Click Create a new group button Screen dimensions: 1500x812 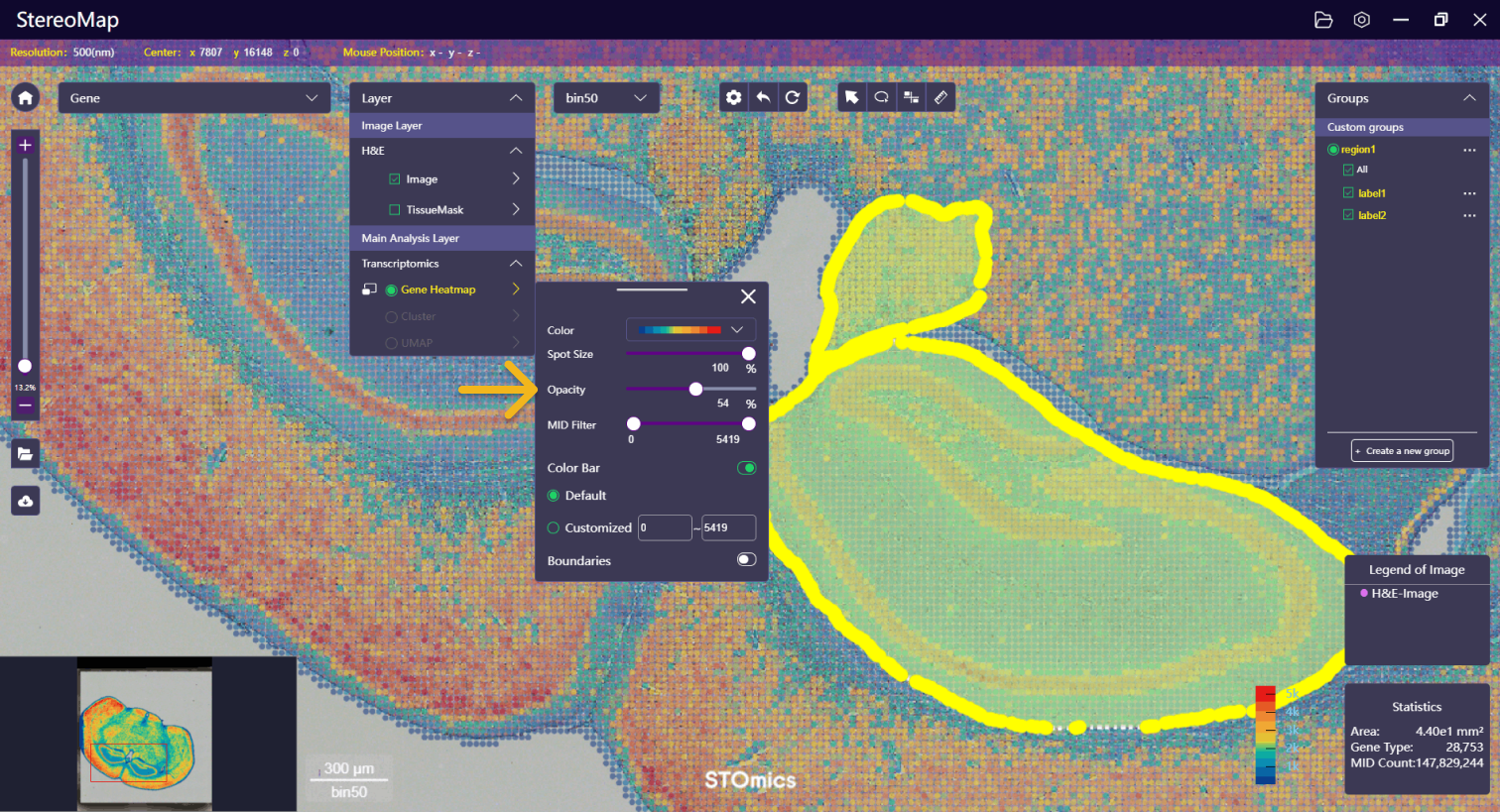coord(1402,451)
